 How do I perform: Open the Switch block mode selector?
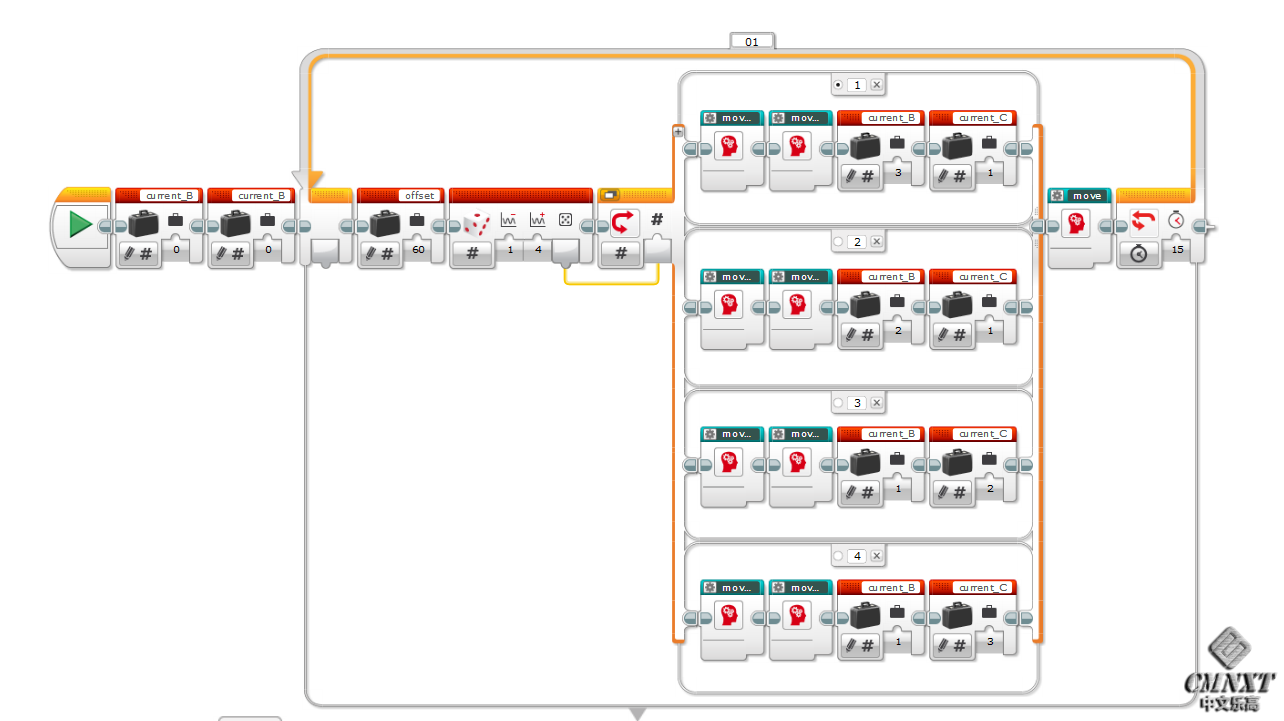click(621, 254)
